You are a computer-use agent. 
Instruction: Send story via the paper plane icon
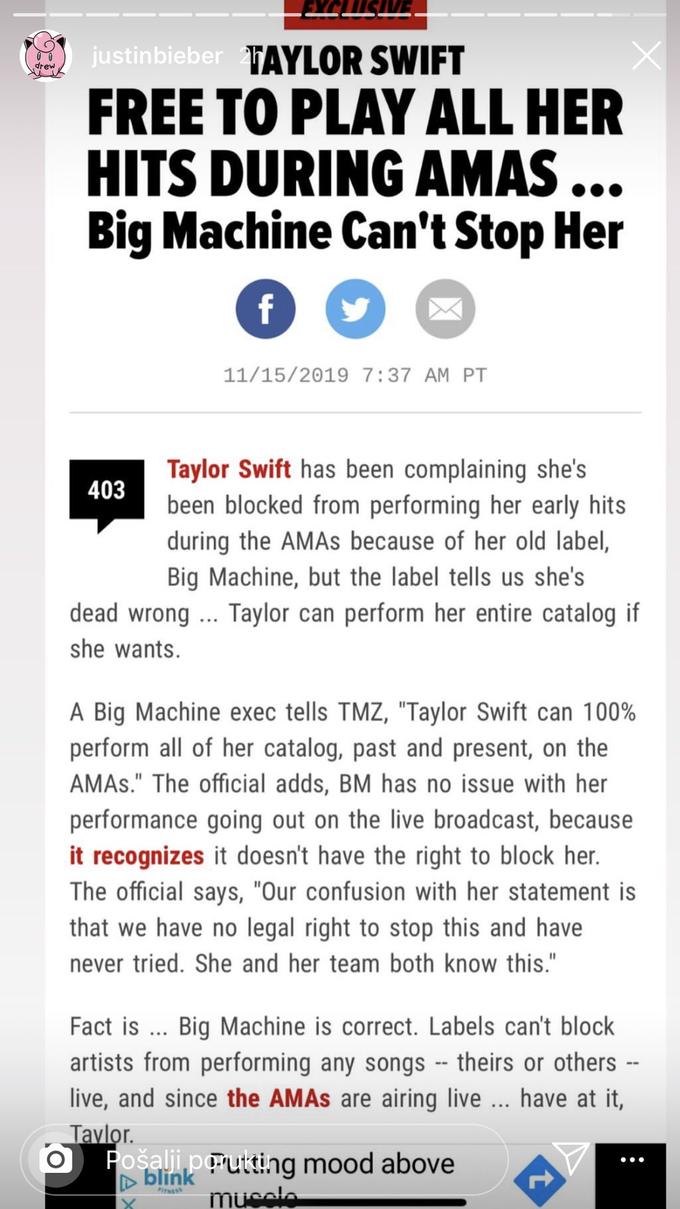[x=571, y=1157]
